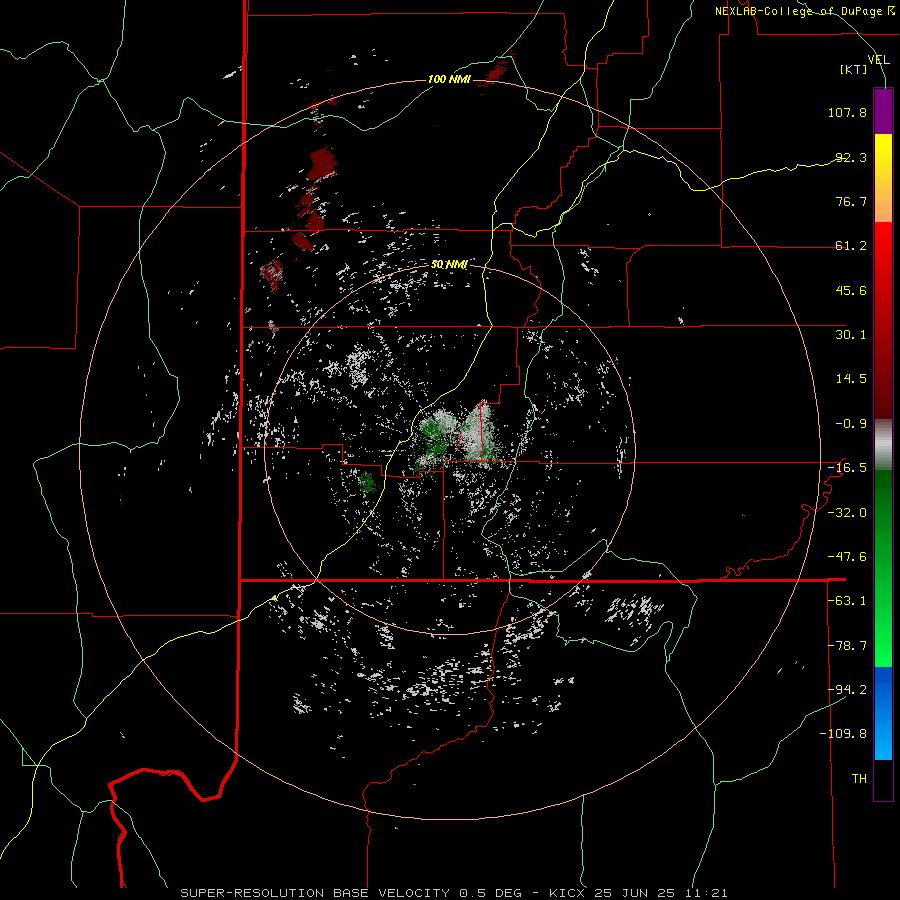Viewport: 900px width, 900px height.
Task: Select the -0.9 legend value
Action: tap(851, 424)
